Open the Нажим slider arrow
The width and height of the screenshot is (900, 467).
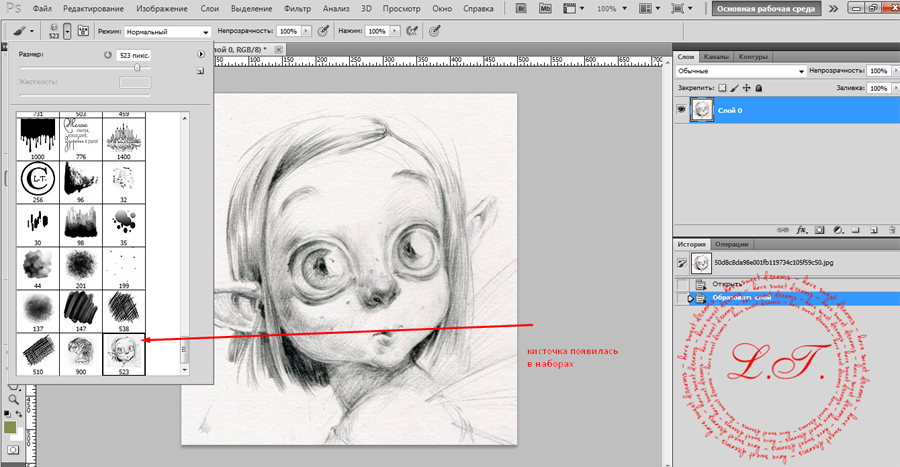point(395,31)
